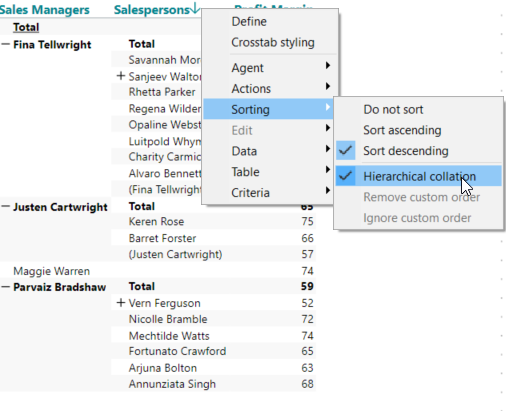Choose Do not sort
The image size is (506, 411).
(x=419, y=109)
